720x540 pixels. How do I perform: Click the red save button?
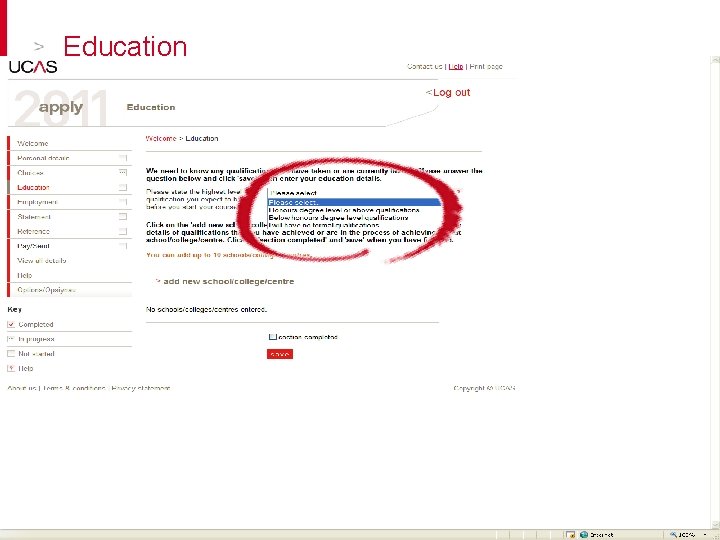(280, 354)
